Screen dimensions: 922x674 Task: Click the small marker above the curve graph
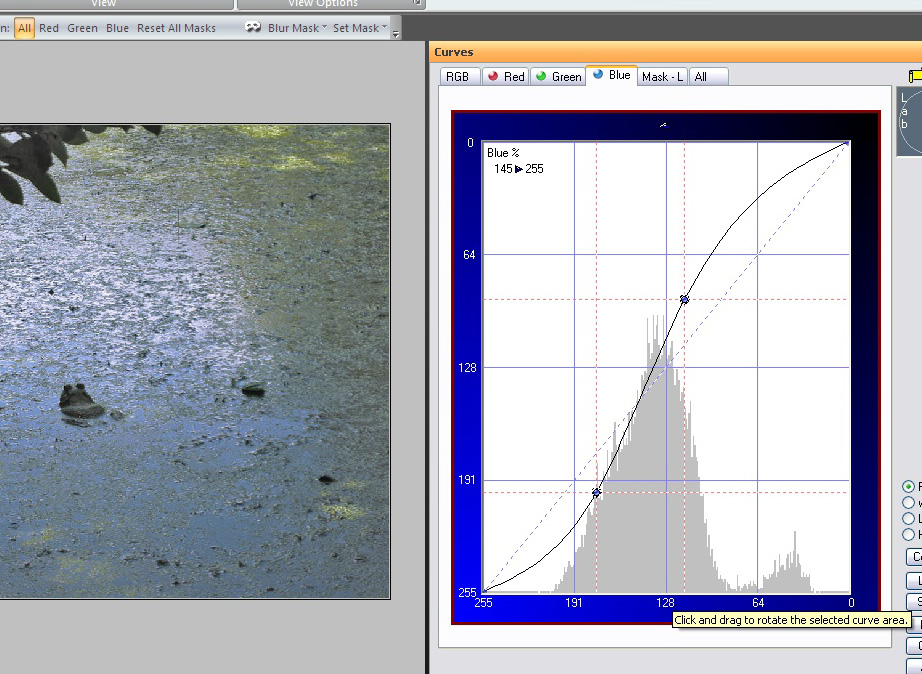point(663,125)
